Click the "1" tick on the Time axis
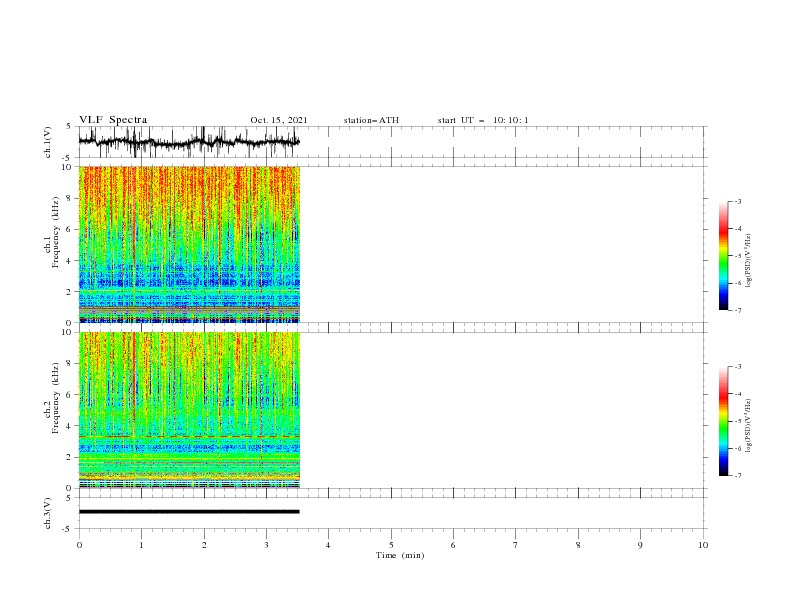The image size is (792, 612). point(141,545)
